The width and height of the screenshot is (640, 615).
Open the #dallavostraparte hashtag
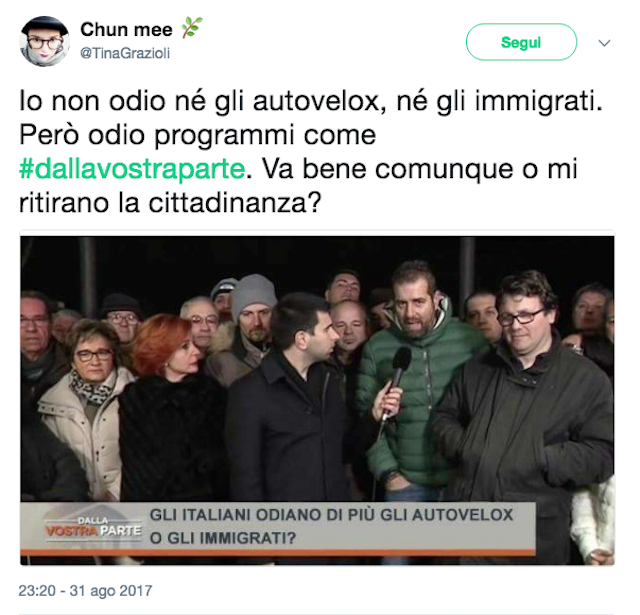tap(132, 169)
